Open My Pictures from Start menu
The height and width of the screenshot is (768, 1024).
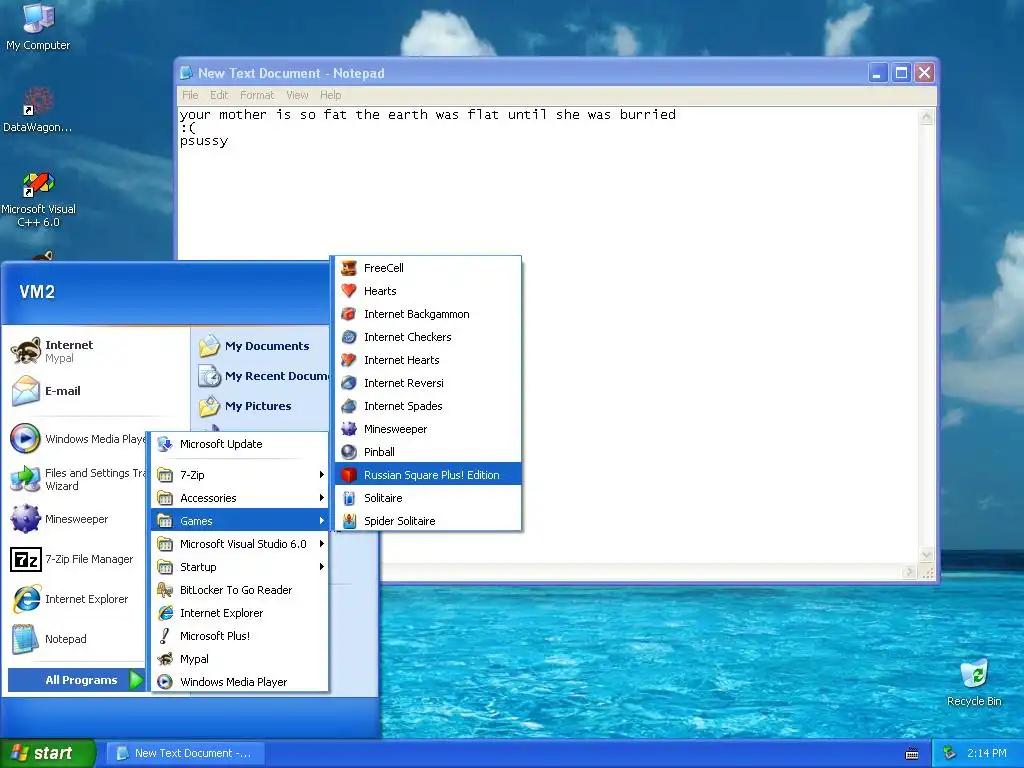[x=263, y=406]
